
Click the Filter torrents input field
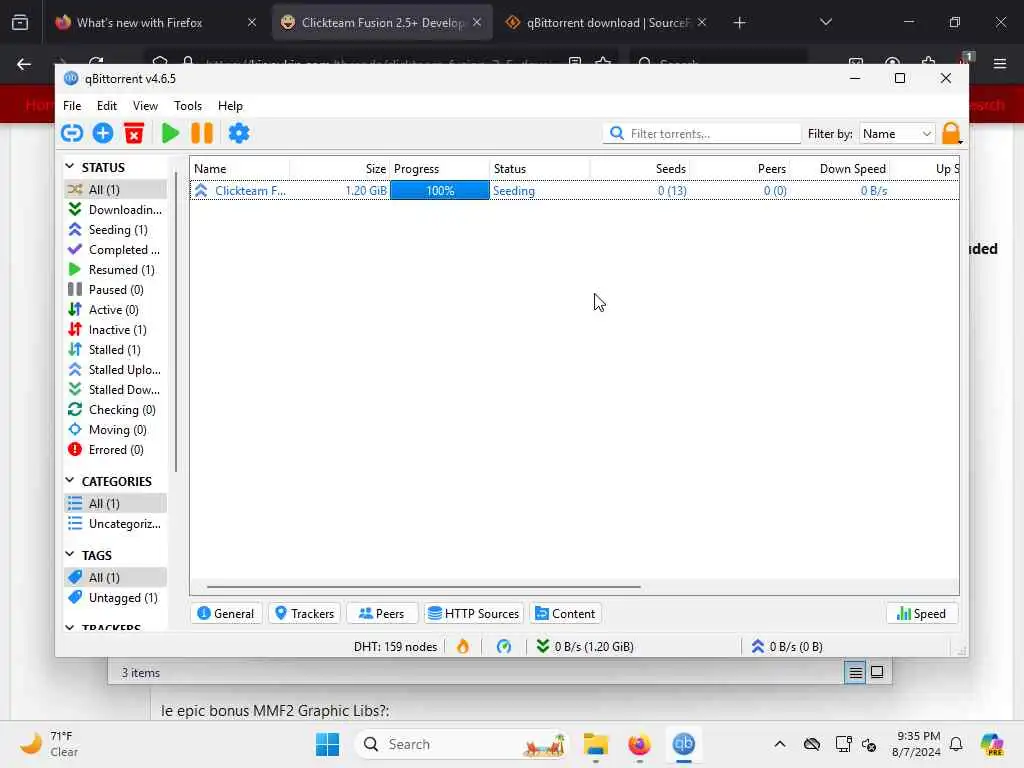click(702, 133)
